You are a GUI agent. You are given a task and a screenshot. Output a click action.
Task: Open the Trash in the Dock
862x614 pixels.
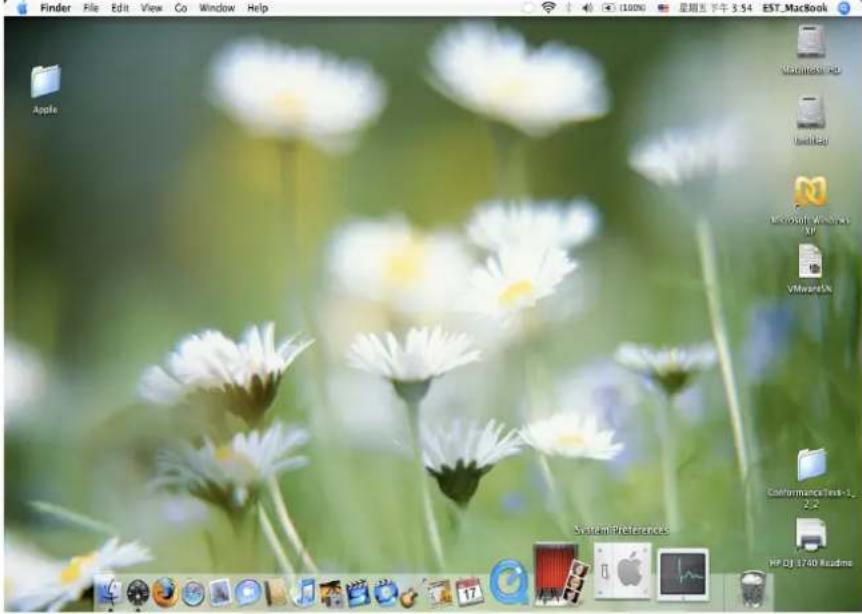753,588
